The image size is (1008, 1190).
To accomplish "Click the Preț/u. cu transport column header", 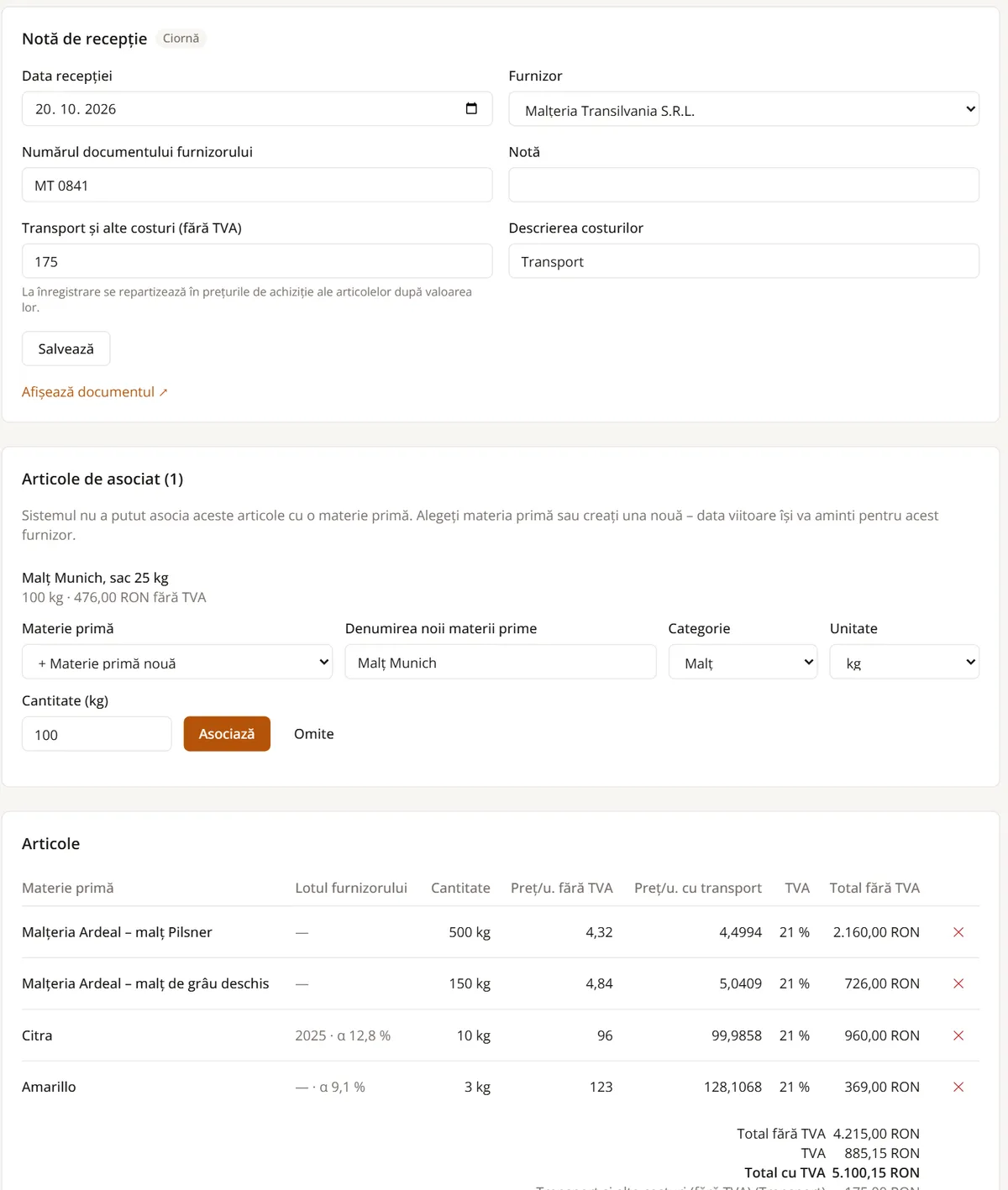I will coord(698,888).
